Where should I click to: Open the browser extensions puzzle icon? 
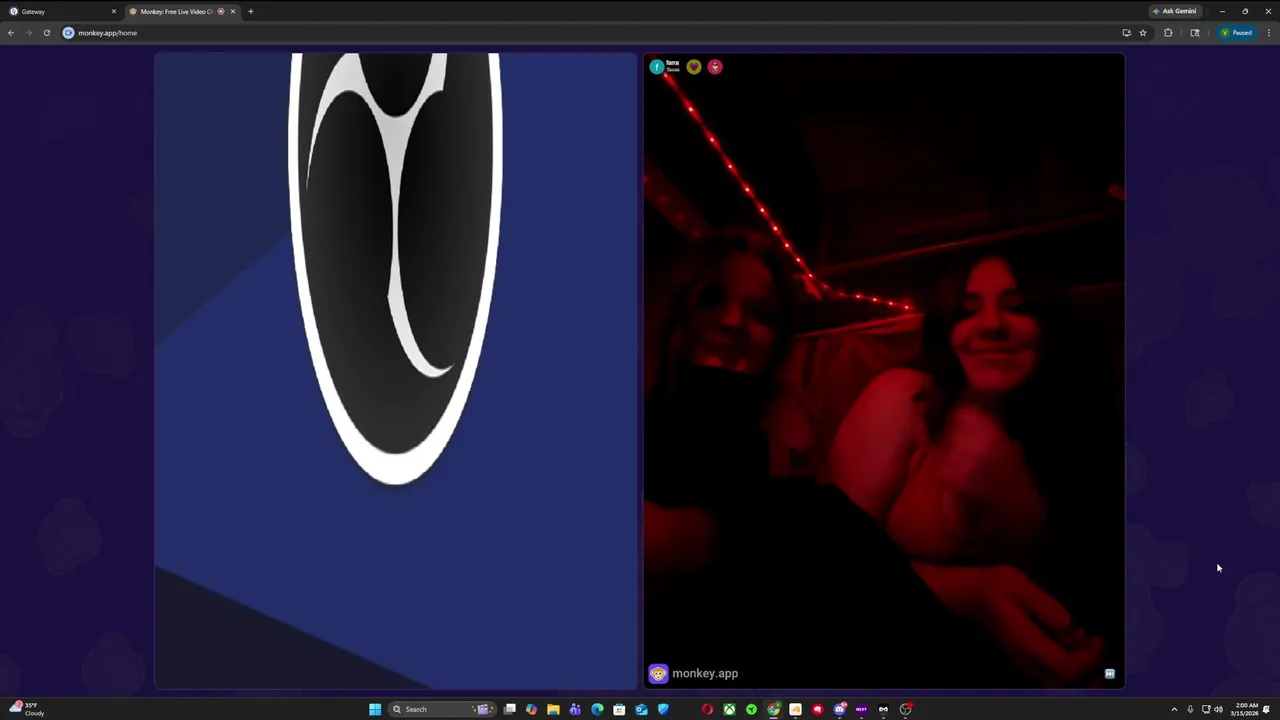point(1168,33)
